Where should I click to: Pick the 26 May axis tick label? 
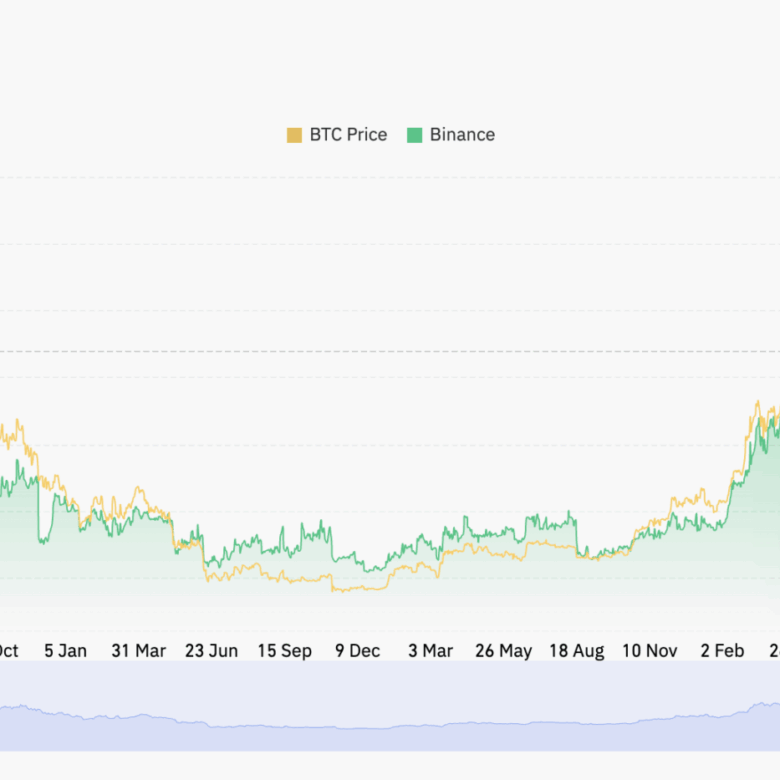pos(503,651)
